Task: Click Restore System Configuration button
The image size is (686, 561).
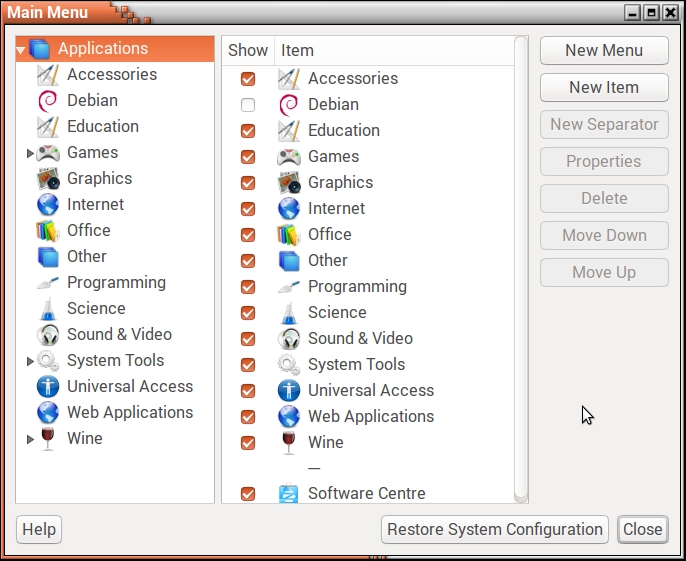Action: click(495, 530)
